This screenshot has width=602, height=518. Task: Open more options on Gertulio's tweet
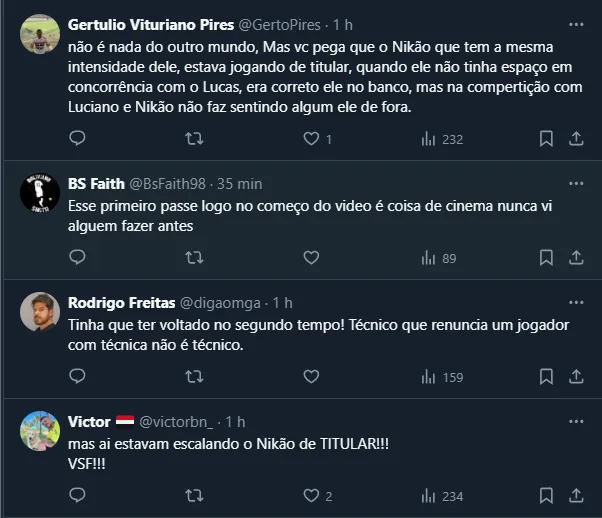(576, 22)
